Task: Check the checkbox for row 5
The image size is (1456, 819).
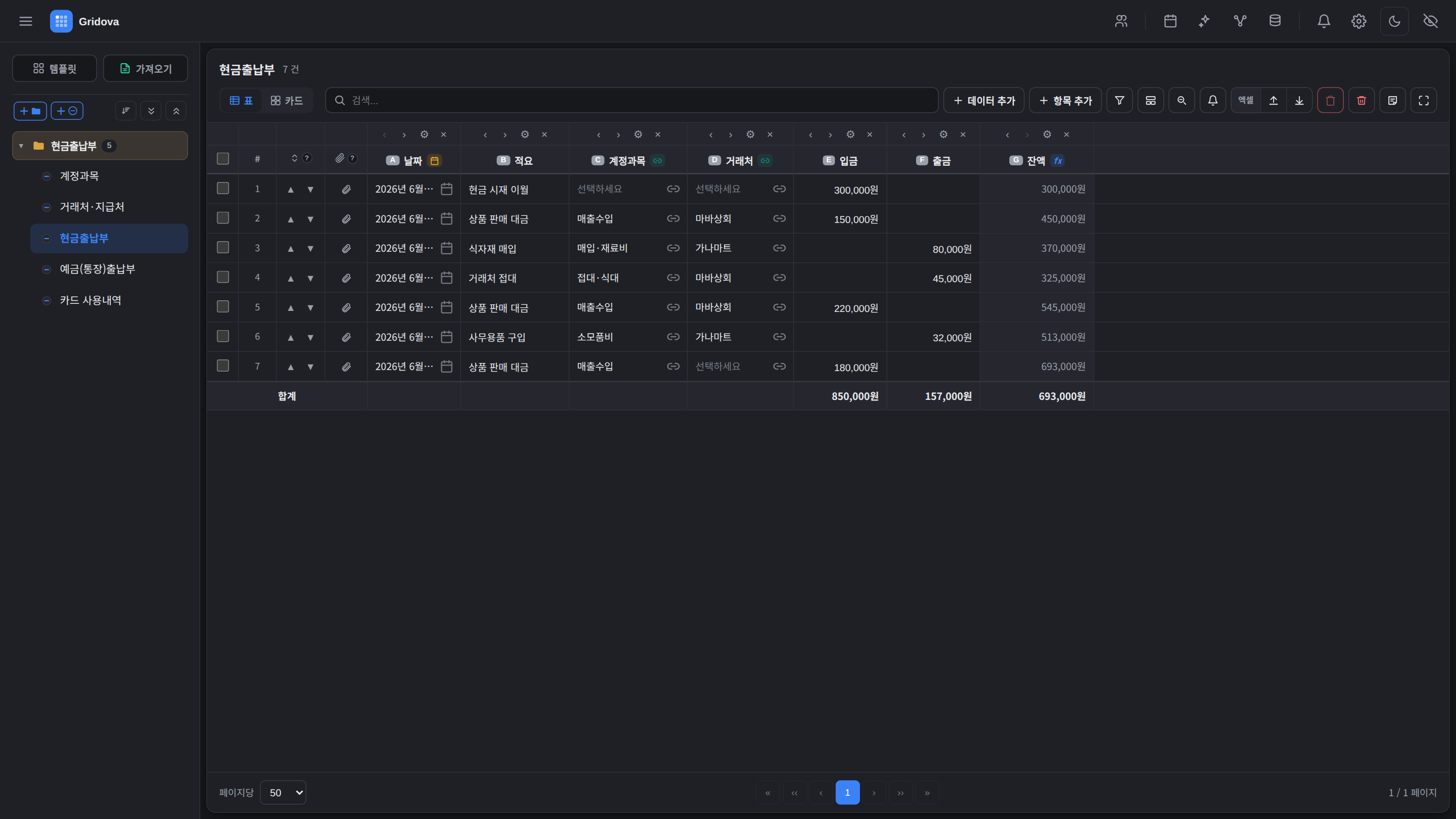Action: pyautogui.click(x=222, y=306)
